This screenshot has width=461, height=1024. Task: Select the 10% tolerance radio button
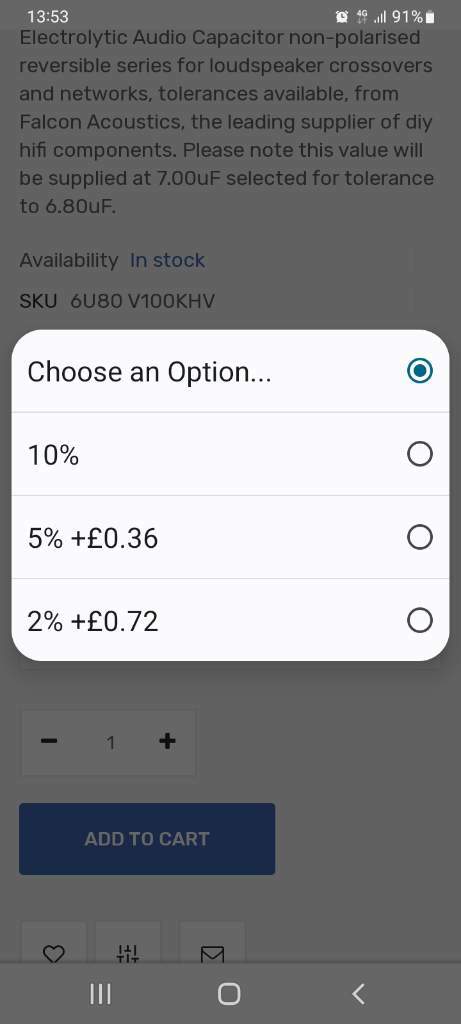[419, 454]
